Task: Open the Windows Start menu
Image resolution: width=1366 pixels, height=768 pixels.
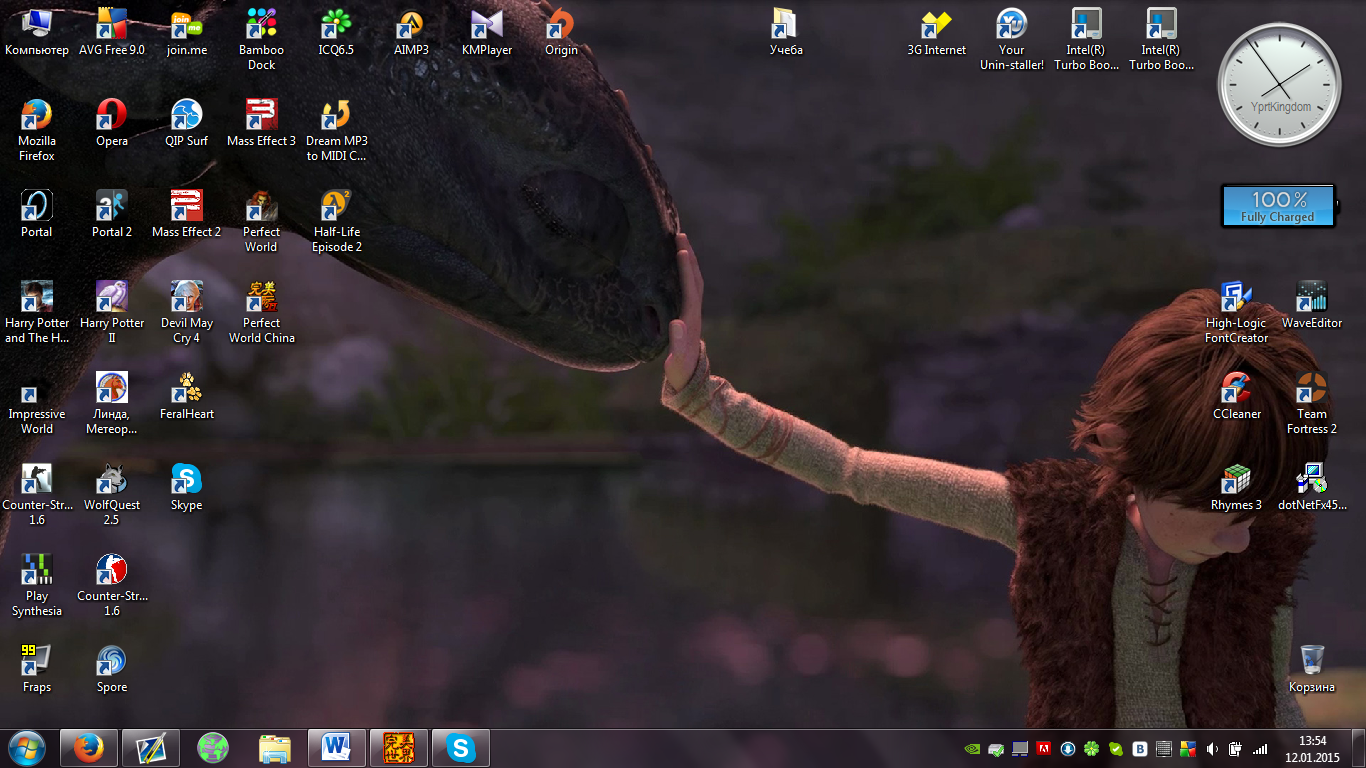Action: pos(27,747)
